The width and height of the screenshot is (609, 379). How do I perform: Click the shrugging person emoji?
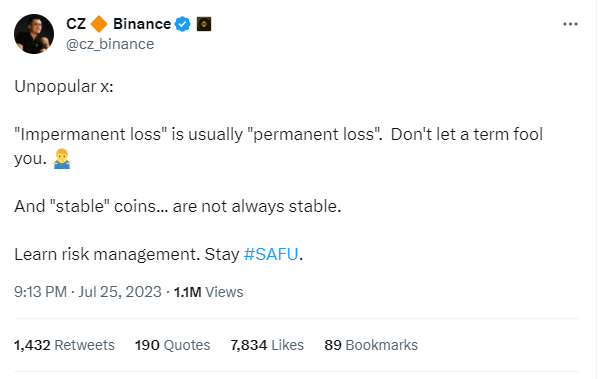click(x=62, y=158)
